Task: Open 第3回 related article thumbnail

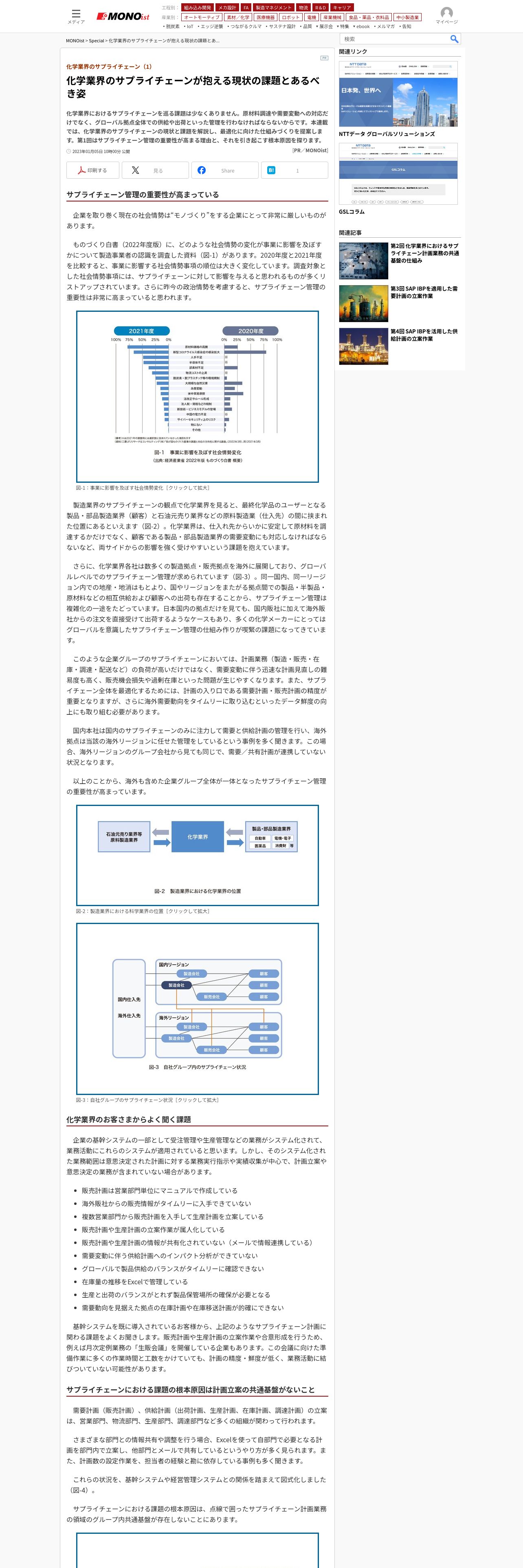Action: [x=363, y=304]
